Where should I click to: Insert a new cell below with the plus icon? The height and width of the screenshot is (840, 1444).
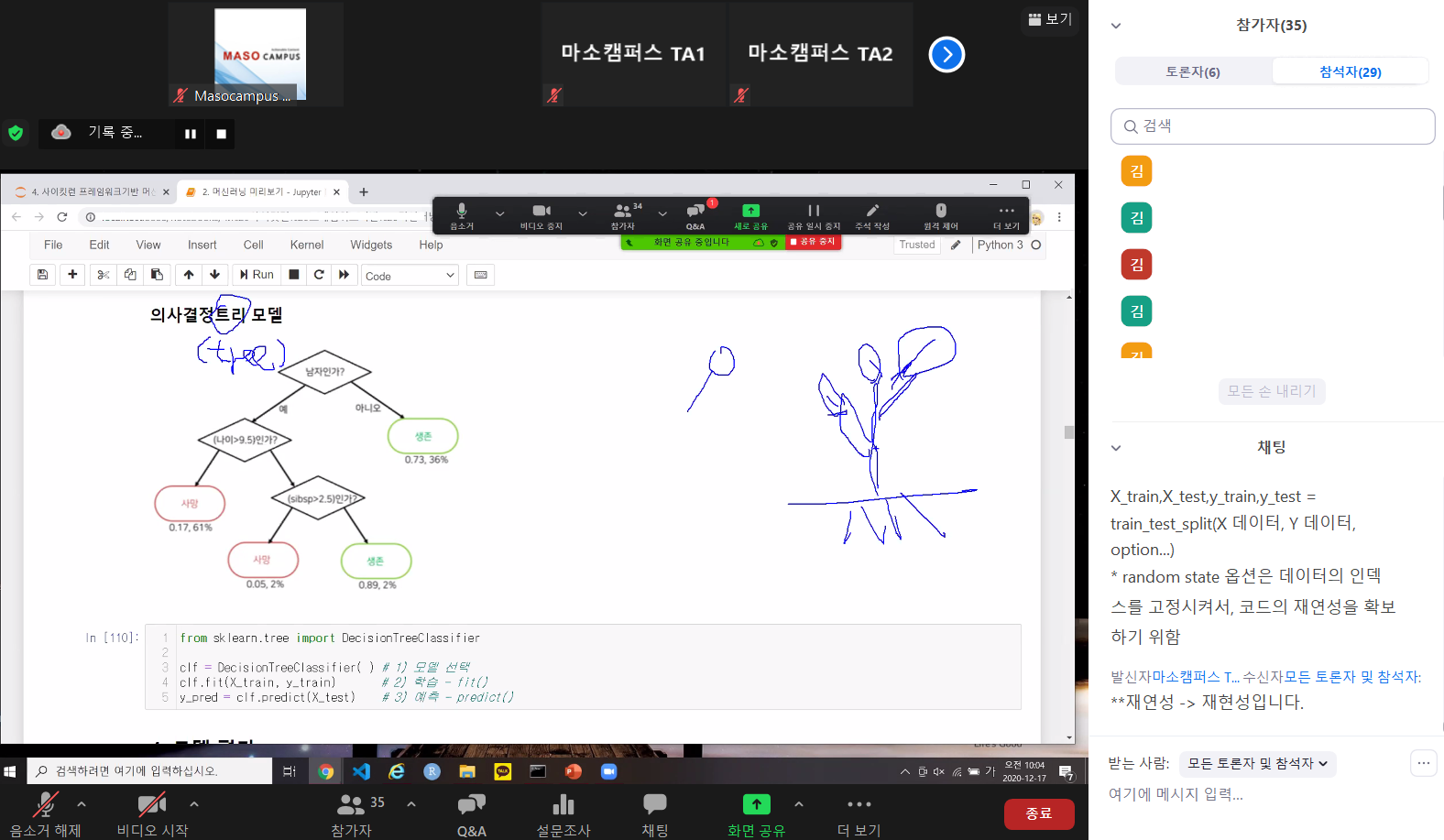pos(72,275)
